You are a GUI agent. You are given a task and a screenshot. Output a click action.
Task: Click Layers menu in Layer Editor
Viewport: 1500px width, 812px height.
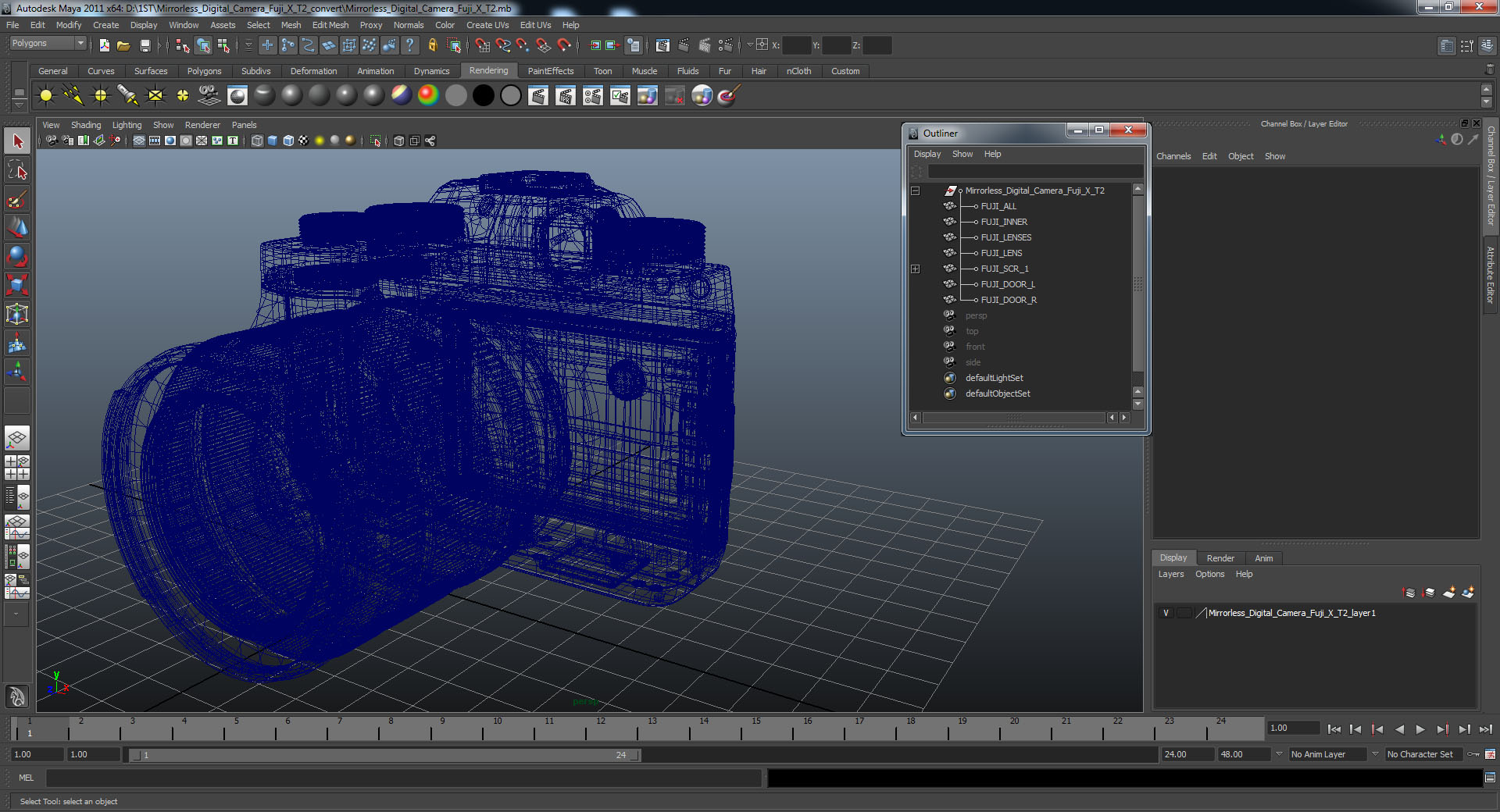(1170, 574)
